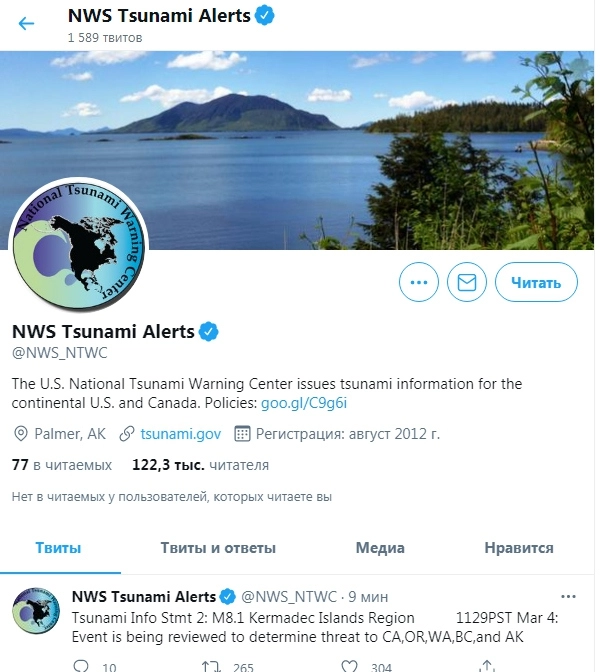This screenshot has height=672, width=616.
Task: Switch to the Твиты и ответы tab
Action: click(x=218, y=548)
